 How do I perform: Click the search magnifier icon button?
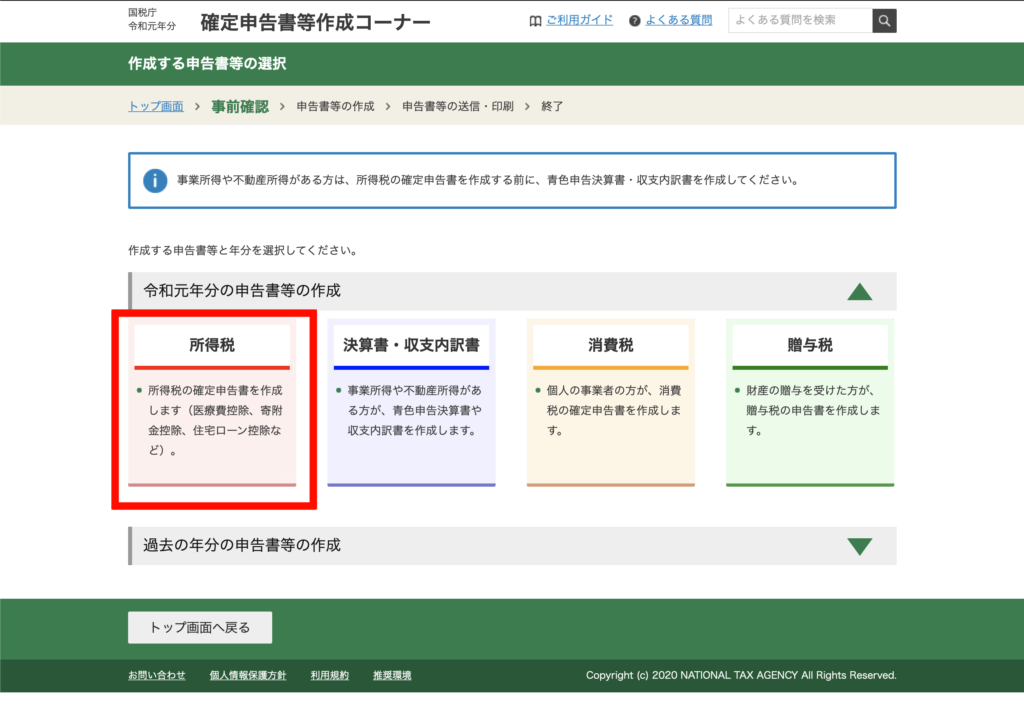click(x=884, y=21)
